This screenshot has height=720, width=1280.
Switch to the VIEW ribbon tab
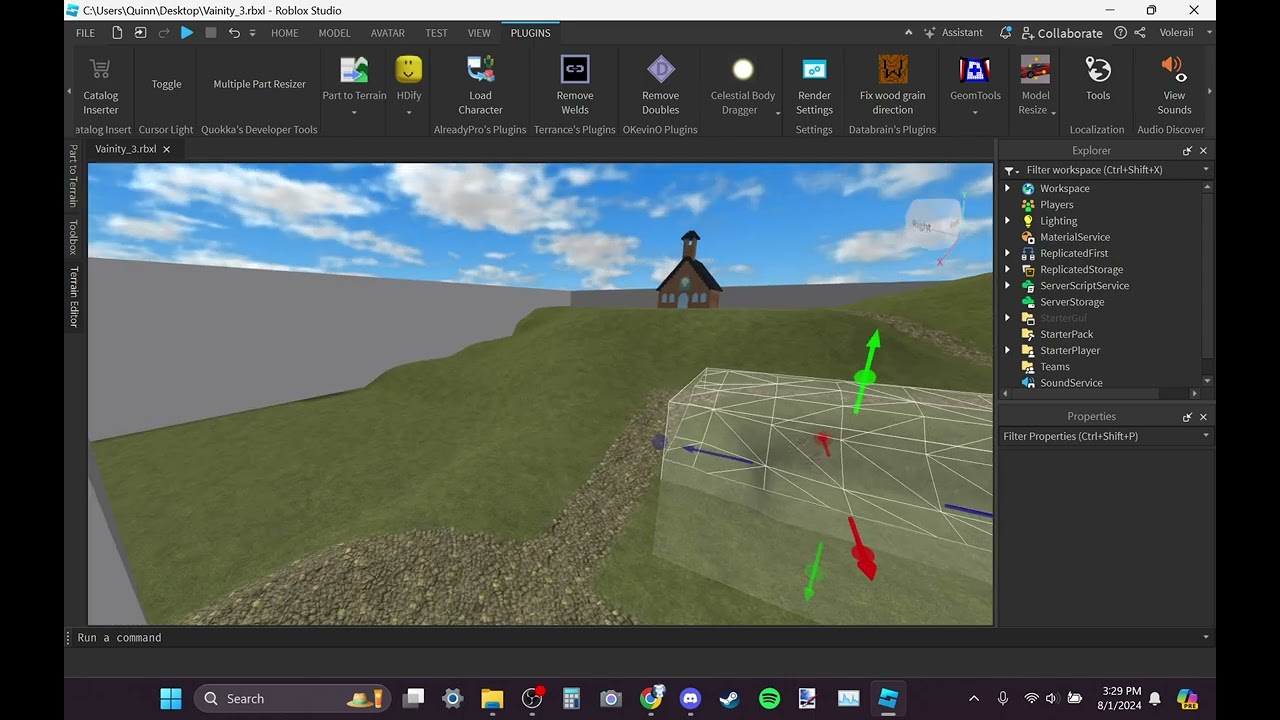point(479,33)
